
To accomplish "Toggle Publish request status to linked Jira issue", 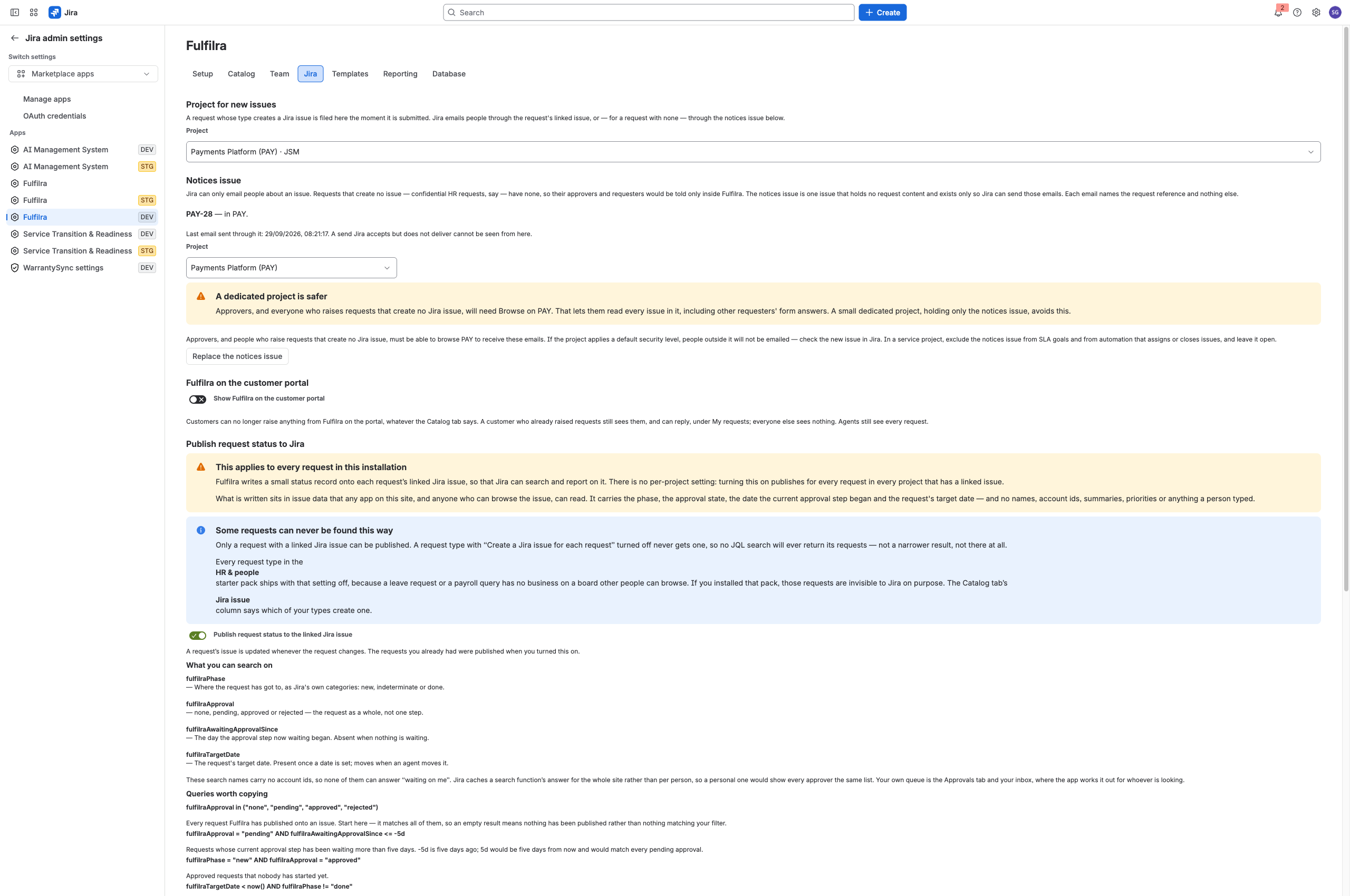I will (198, 636).
